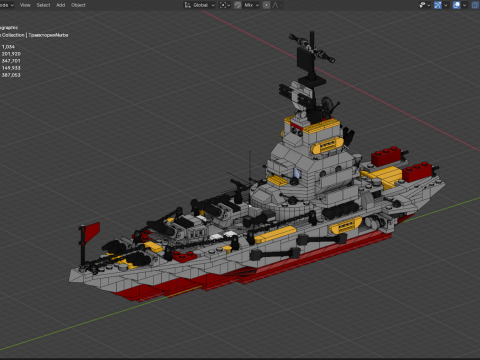Open the overlays options dropdown arrow

(x=464, y=5)
